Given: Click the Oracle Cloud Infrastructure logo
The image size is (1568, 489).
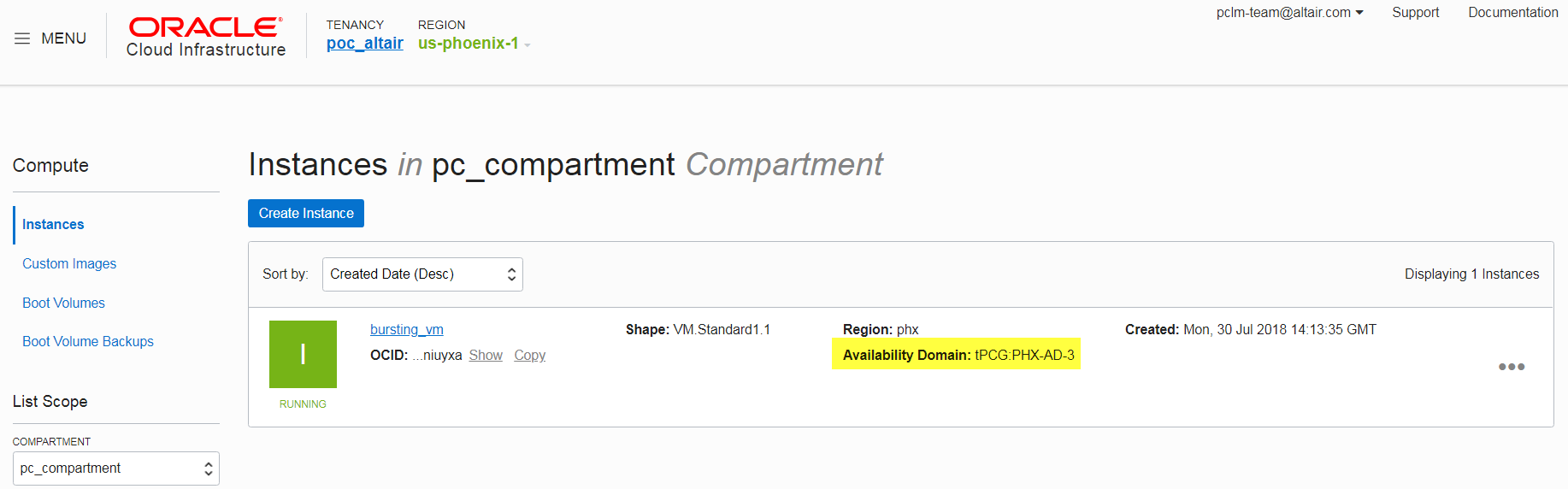Looking at the screenshot, I should click(206, 38).
